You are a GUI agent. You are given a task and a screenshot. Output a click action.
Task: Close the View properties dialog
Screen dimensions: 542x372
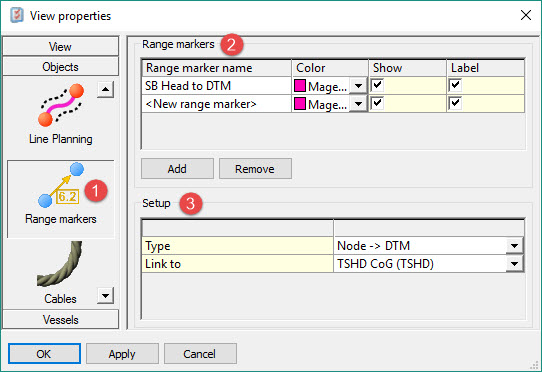coord(526,15)
